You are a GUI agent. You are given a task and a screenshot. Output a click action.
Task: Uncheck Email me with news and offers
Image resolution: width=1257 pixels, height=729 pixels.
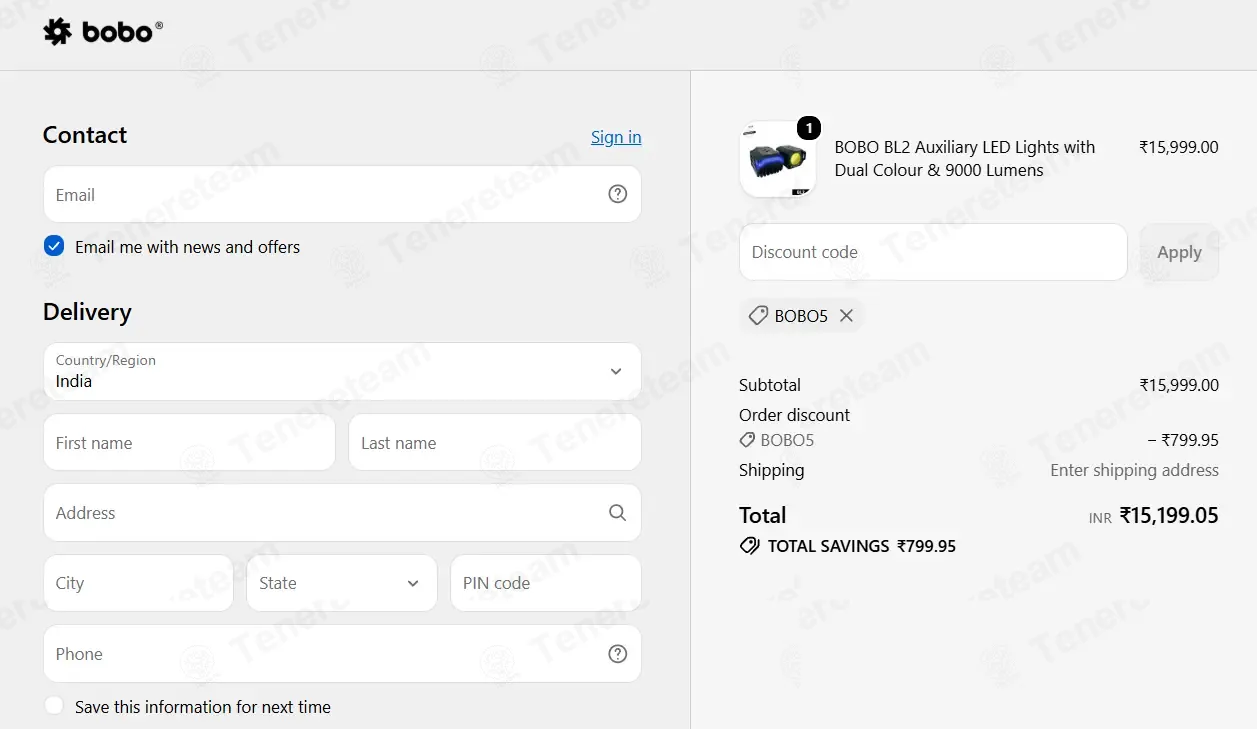(54, 247)
